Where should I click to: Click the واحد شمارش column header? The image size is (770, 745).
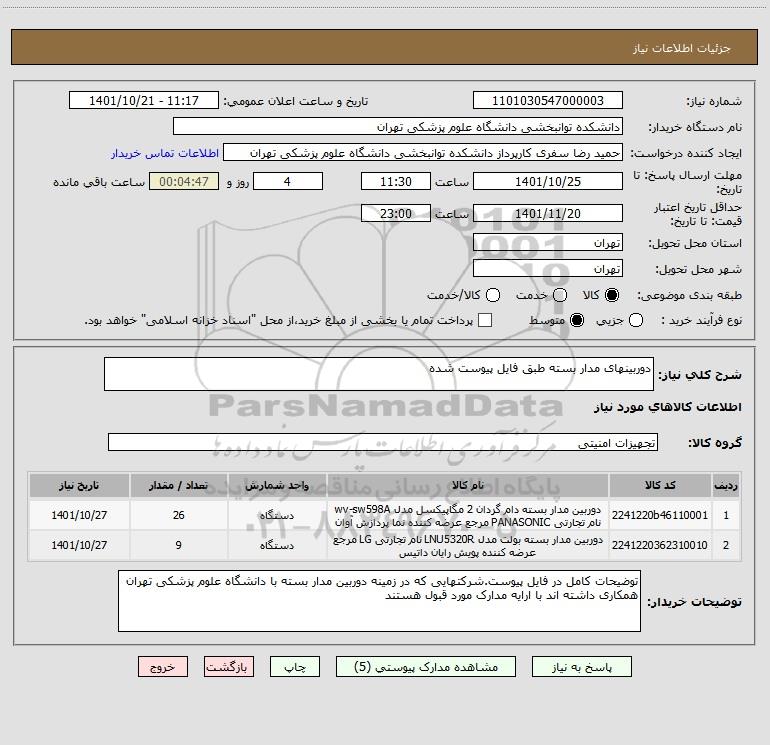[x=277, y=485]
